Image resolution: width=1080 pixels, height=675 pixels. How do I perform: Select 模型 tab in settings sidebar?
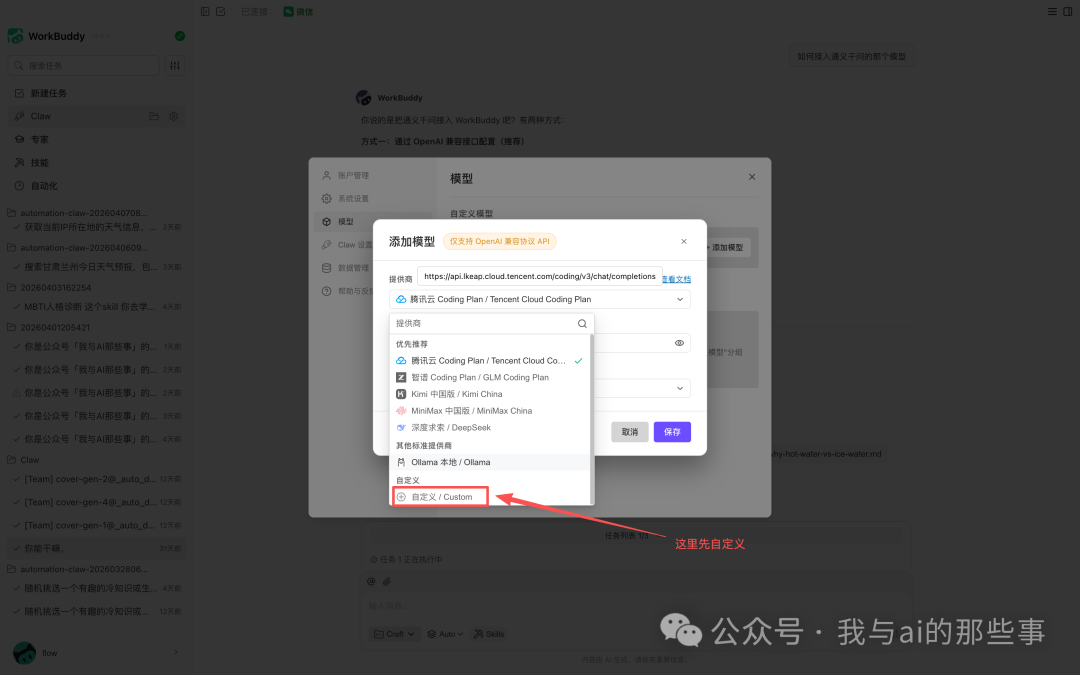[373, 222]
